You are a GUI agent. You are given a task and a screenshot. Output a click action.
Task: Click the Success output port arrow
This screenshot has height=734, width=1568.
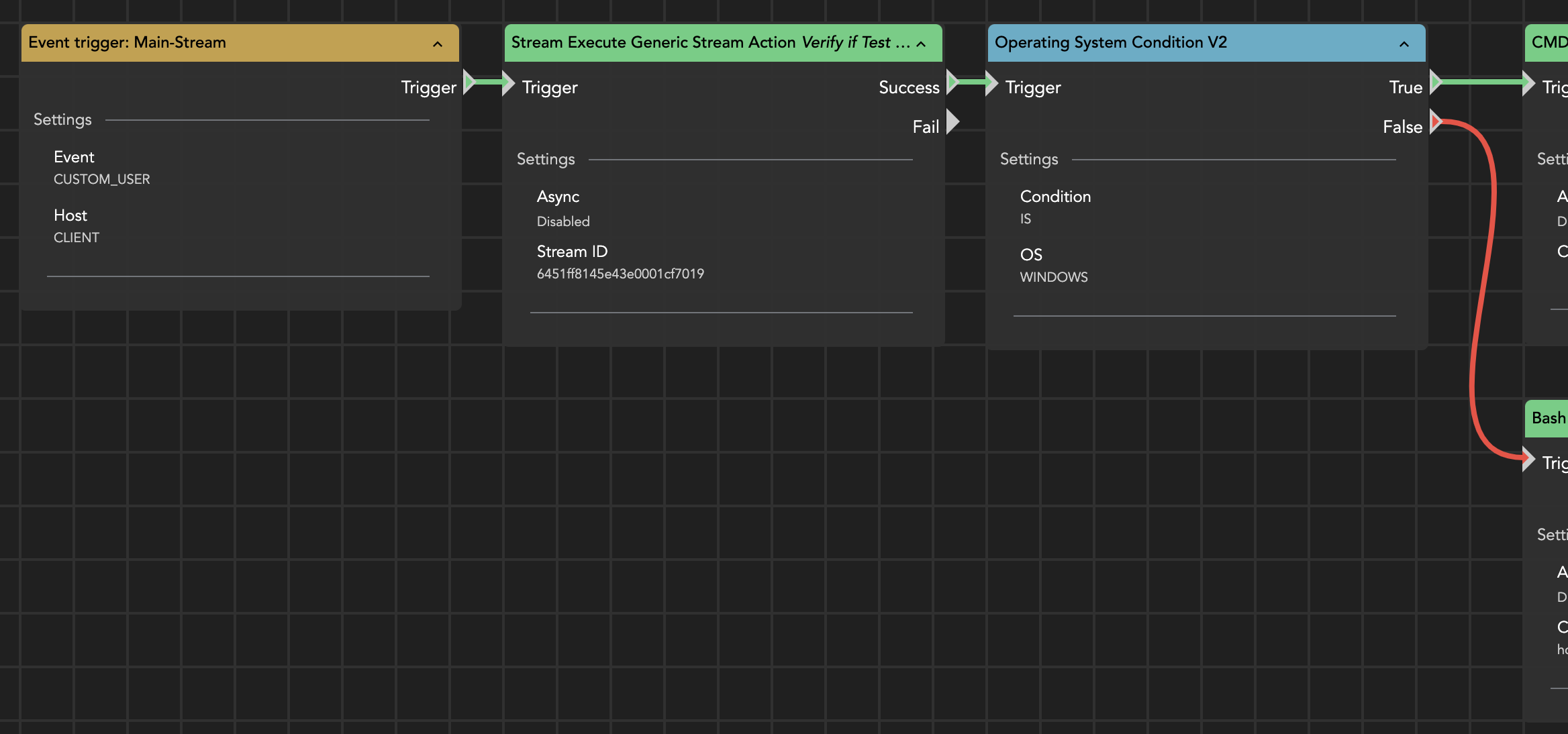(x=952, y=83)
